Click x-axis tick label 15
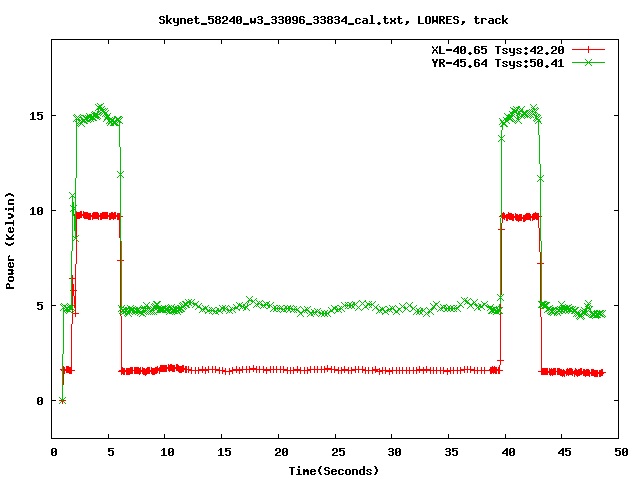Screen dimensions: 640x480 [x=224, y=452]
